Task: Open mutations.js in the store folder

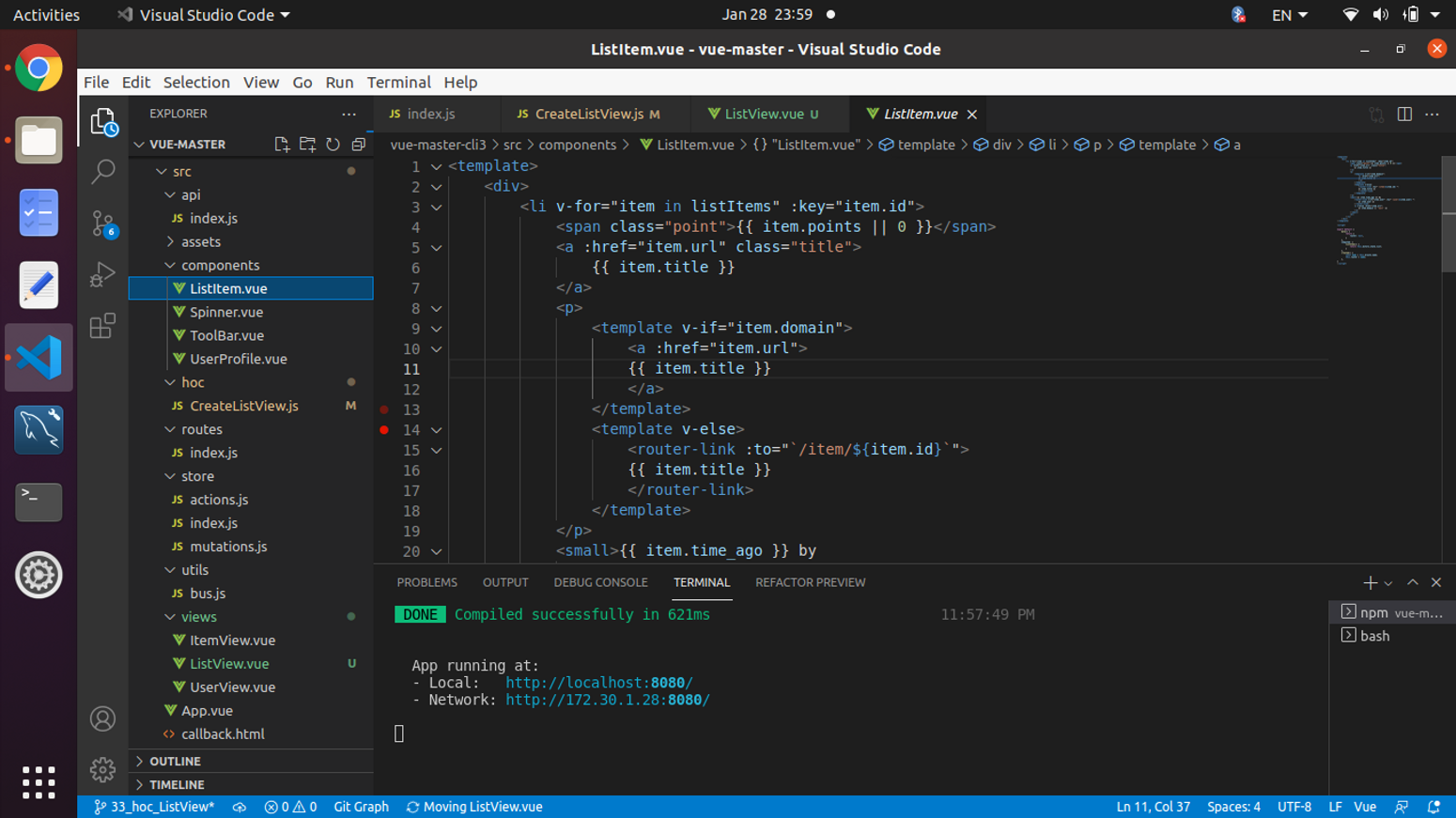Action: pyautogui.click(x=228, y=547)
